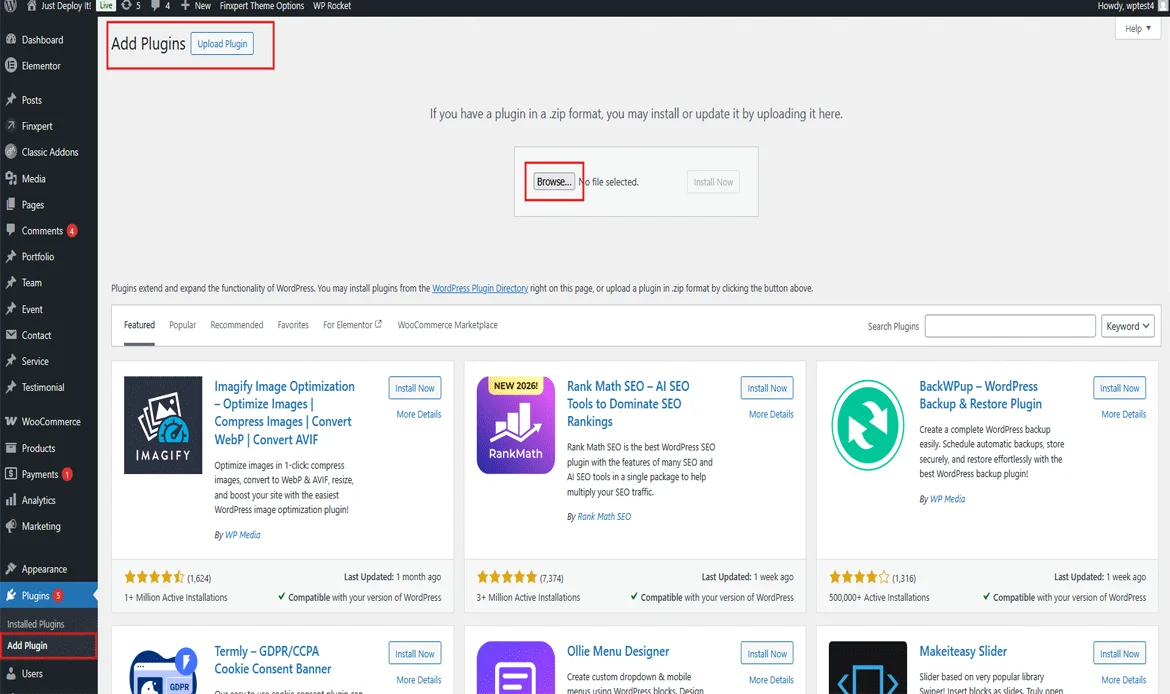Install the Makeiteasy Slider plugin

[x=1120, y=654]
